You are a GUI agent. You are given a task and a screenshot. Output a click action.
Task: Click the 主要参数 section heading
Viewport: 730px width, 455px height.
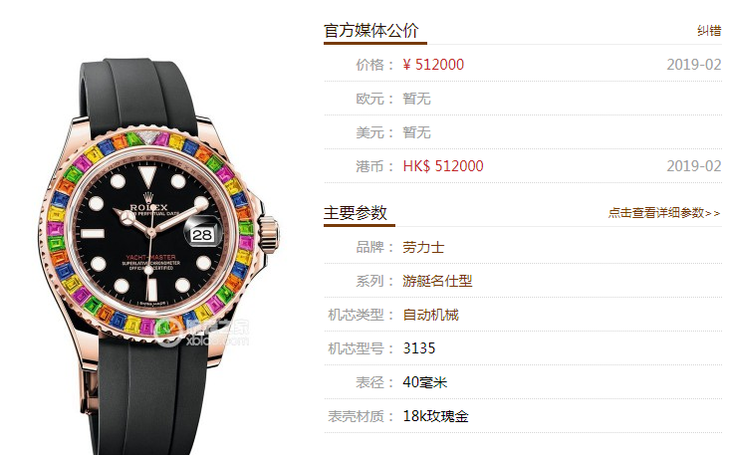click(355, 213)
